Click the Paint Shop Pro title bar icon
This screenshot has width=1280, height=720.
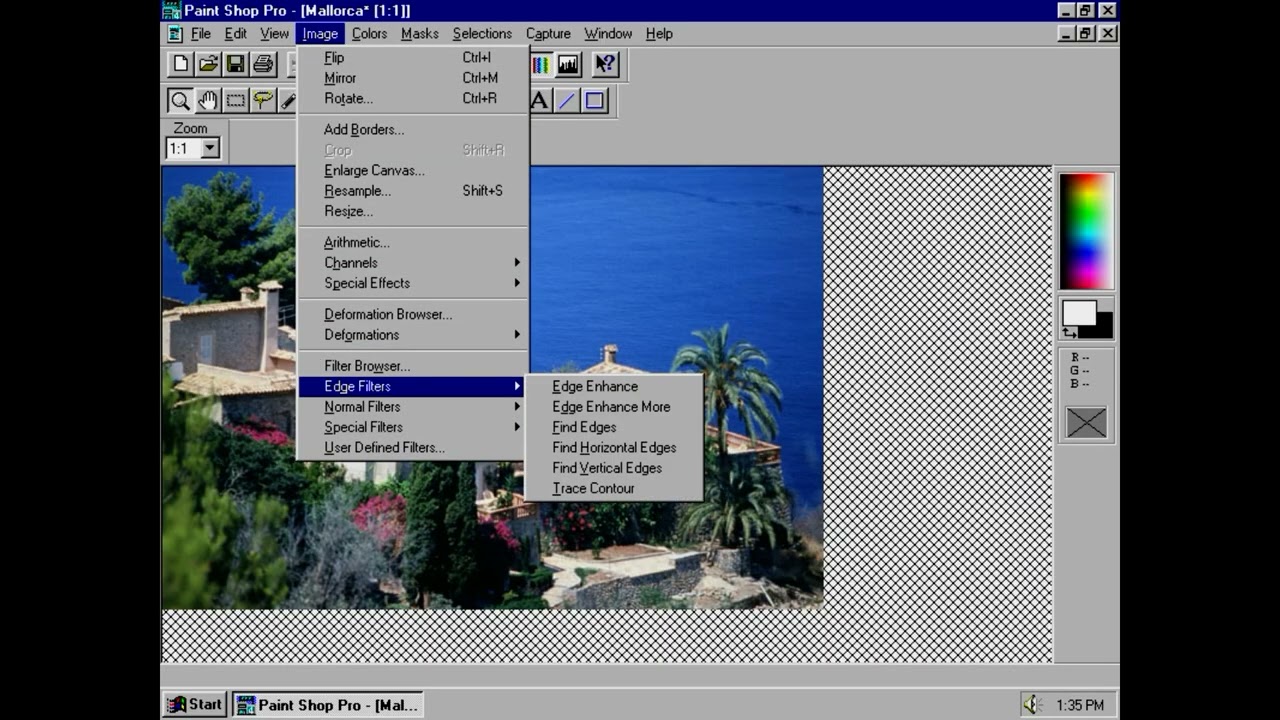[172, 10]
